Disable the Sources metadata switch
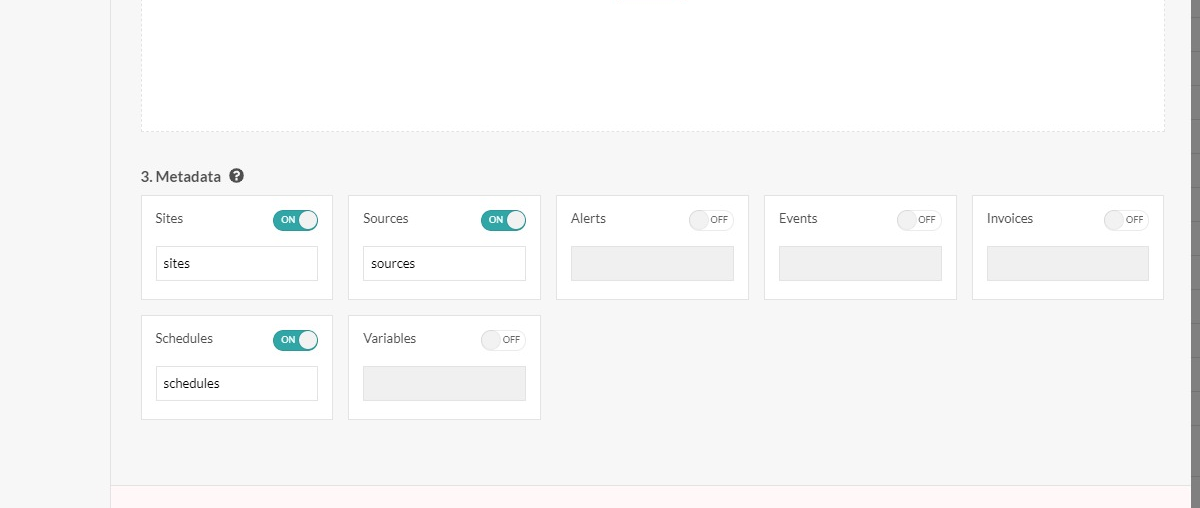Image resolution: width=1200 pixels, height=508 pixels. [x=503, y=220]
